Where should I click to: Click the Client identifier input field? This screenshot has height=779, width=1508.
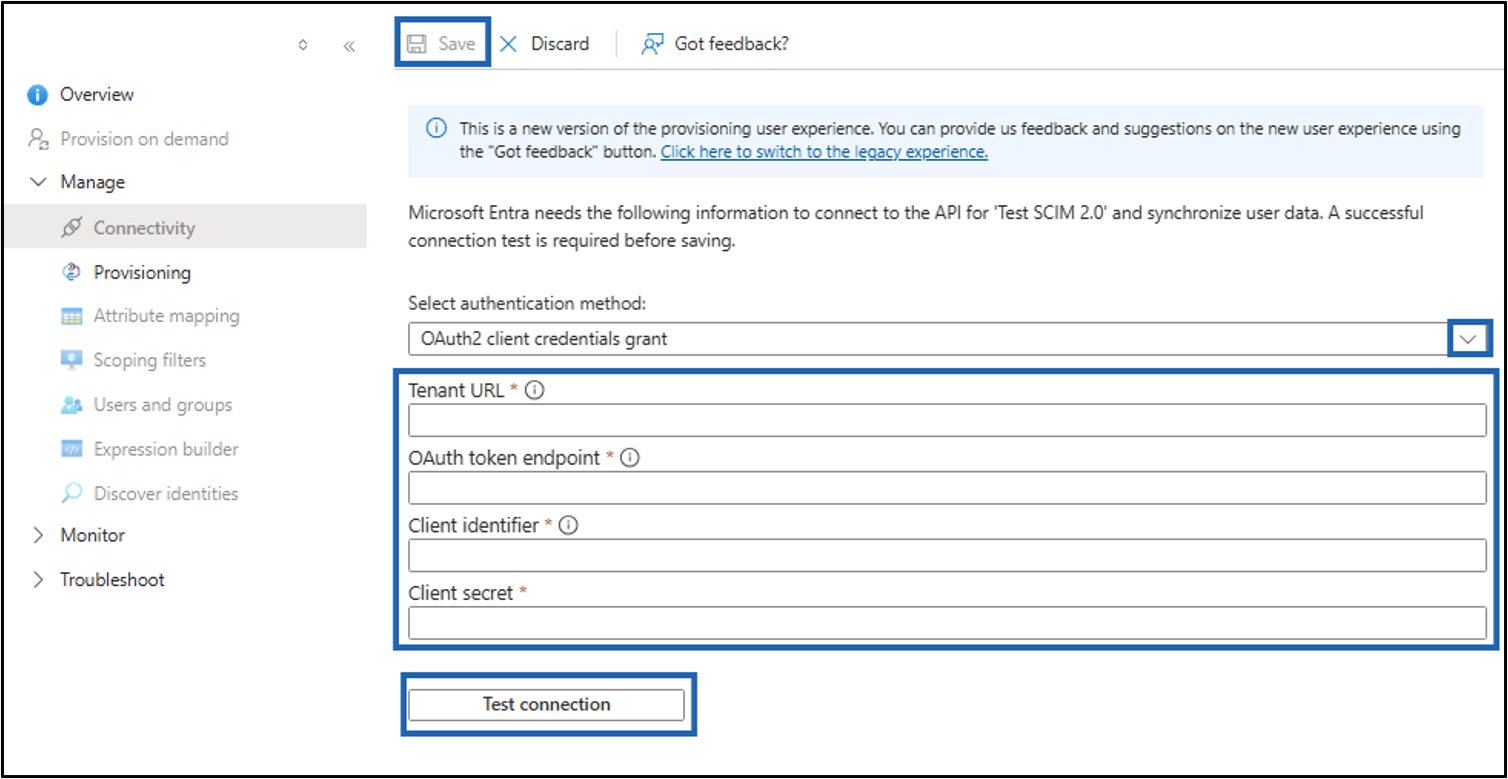(x=947, y=555)
